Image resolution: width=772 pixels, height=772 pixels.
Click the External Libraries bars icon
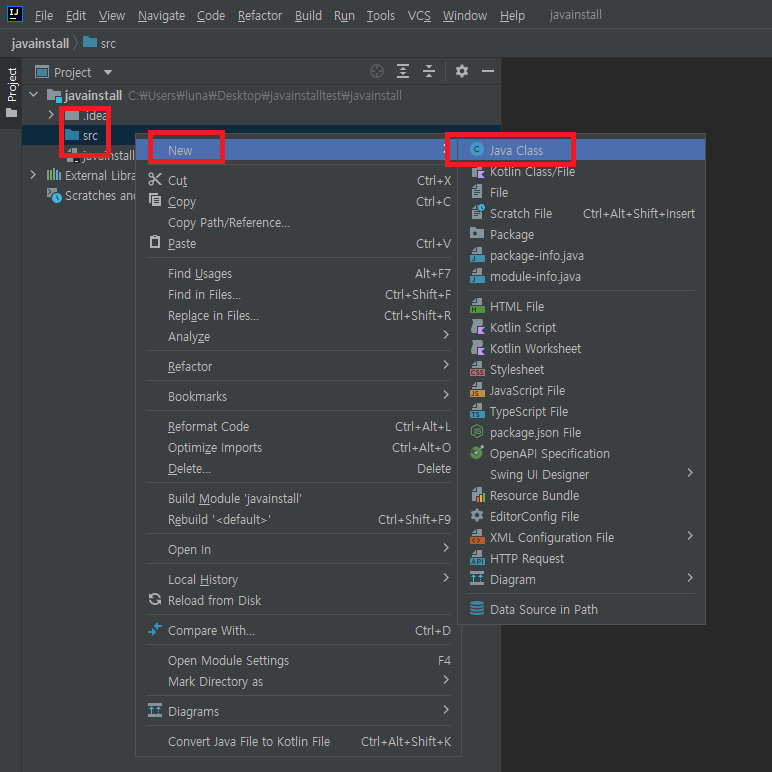[54, 175]
